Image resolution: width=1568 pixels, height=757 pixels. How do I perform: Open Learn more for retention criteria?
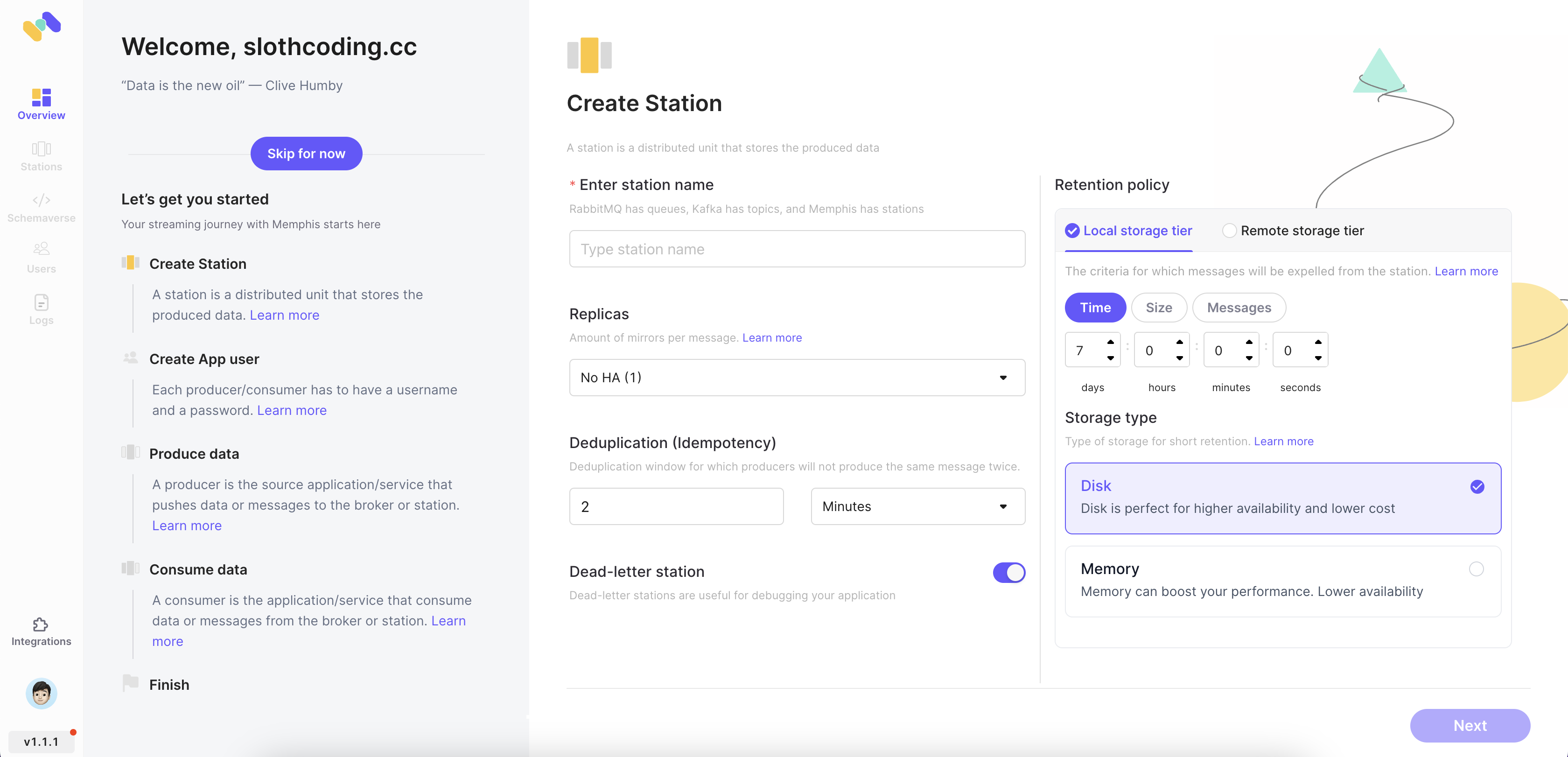[x=1466, y=272]
